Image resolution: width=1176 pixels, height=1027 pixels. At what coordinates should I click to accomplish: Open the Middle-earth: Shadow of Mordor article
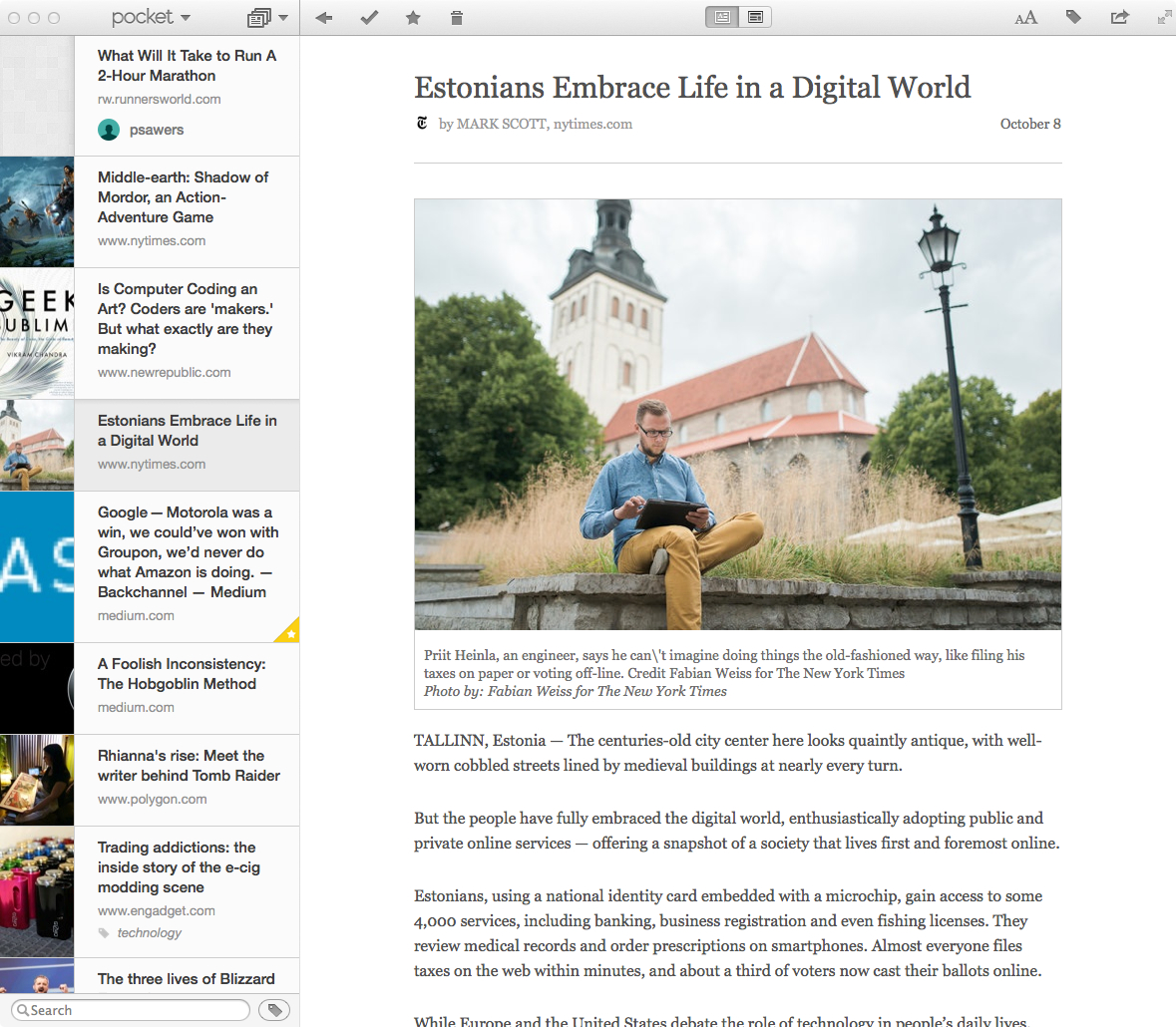coord(150,212)
